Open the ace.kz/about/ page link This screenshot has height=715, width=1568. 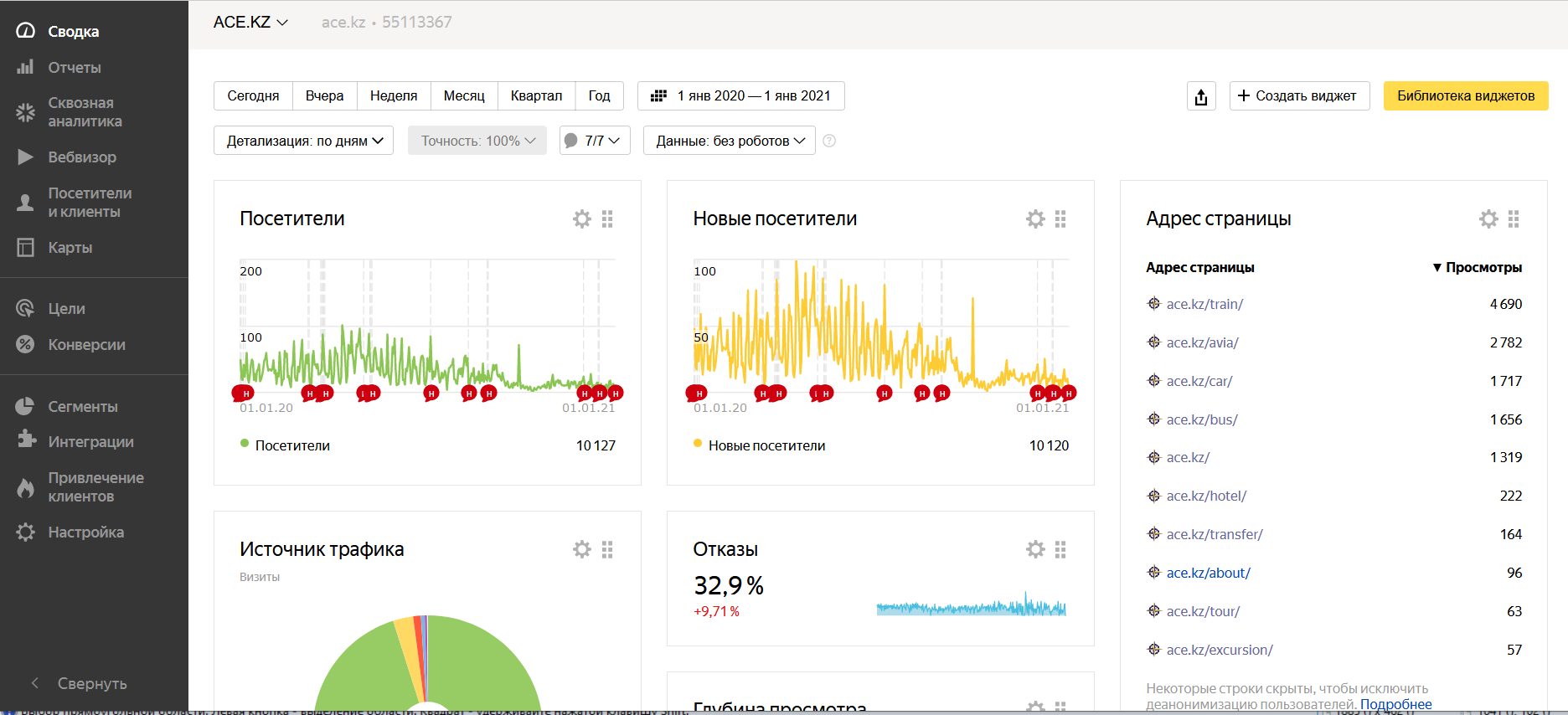coord(1208,573)
